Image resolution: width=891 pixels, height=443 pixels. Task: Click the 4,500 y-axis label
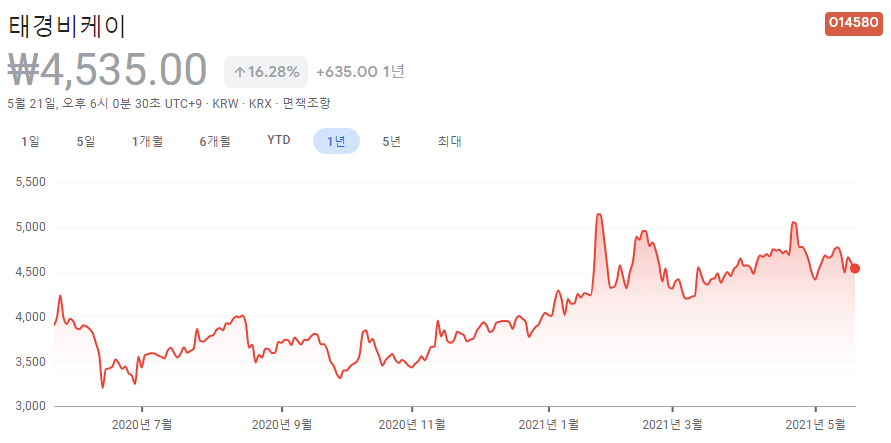[x=32, y=272]
